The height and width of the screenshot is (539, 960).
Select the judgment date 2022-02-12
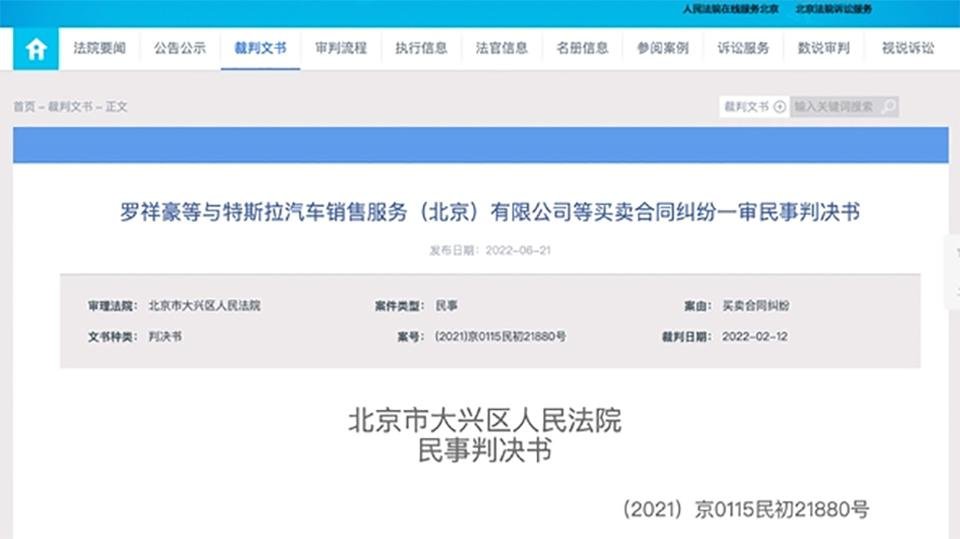coord(755,336)
